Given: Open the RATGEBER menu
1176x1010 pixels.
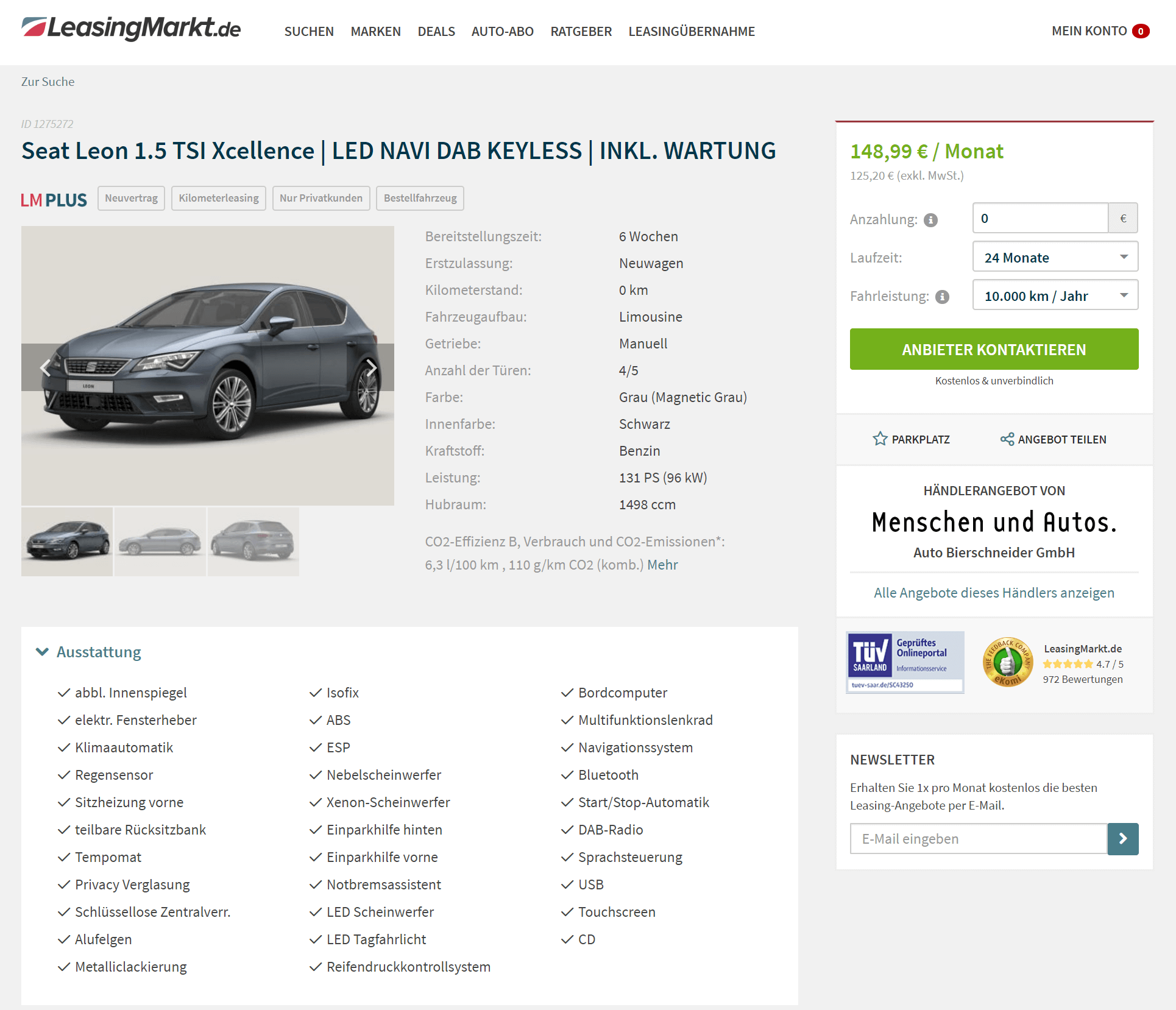Looking at the screenshot, I should click(581, 32).
